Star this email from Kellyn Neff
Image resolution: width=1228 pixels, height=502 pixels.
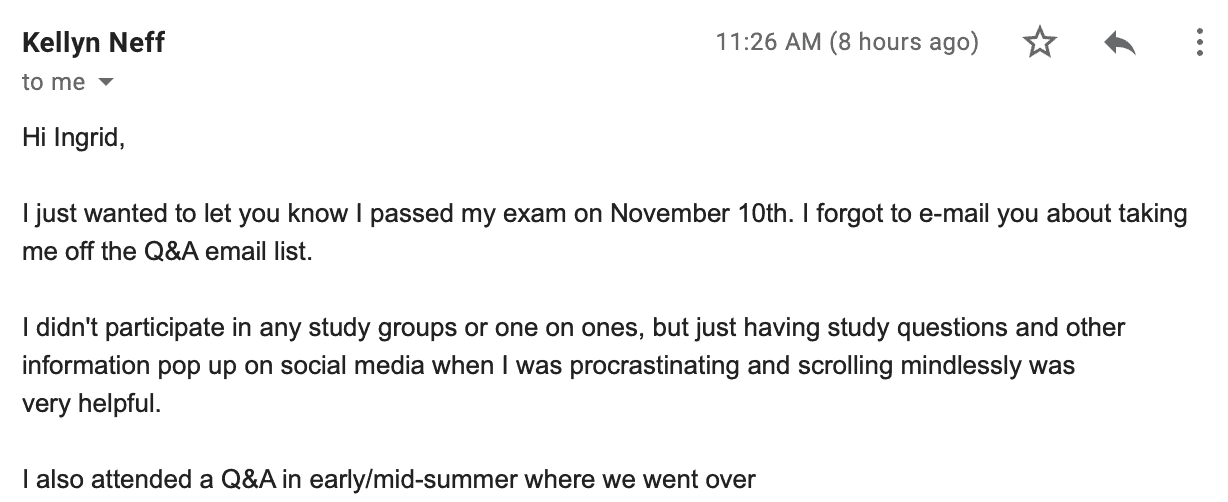tap(1041, 43)
